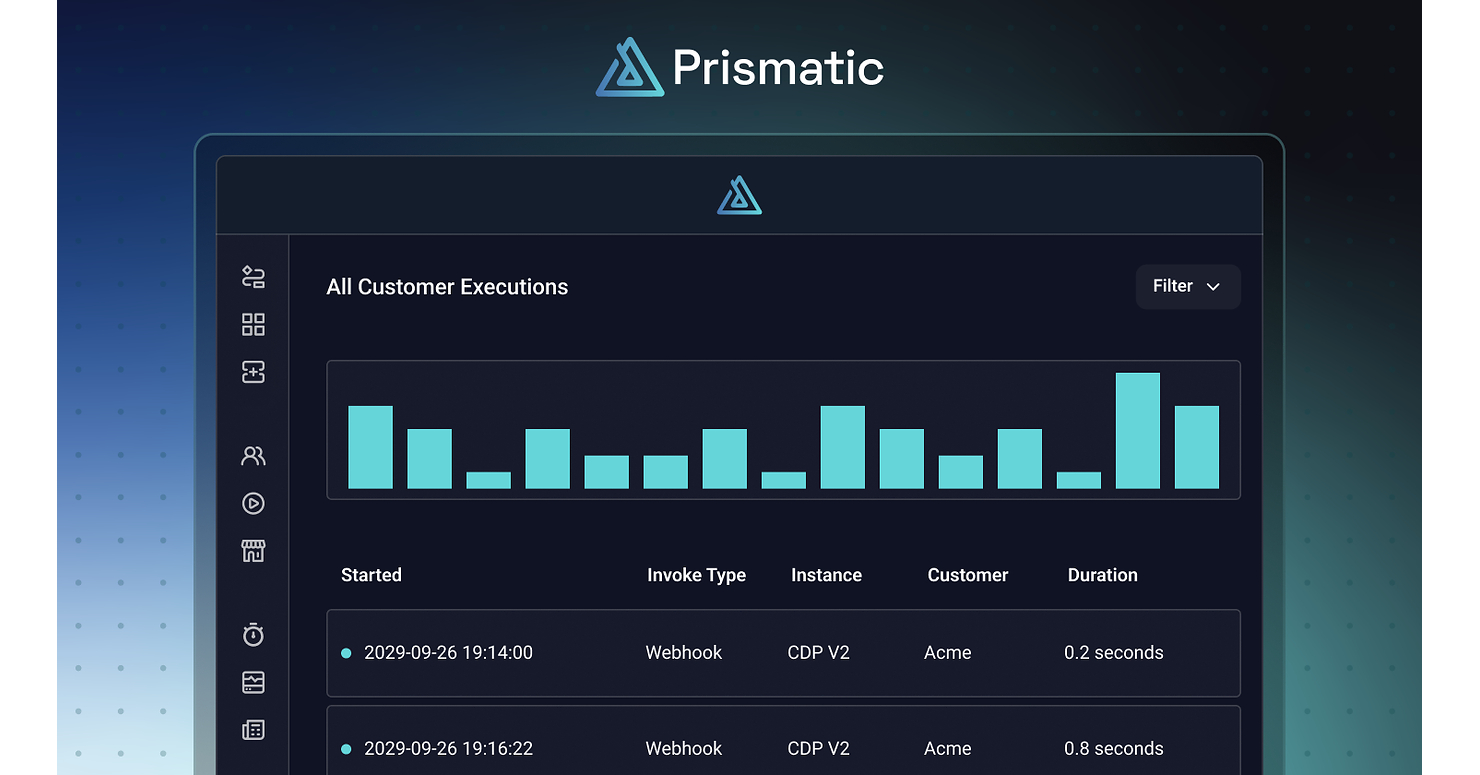The image size is (1480, 775).
Task: Open the storefront marketplace icon in the sidebar
Action: click(x=253, y=551)
